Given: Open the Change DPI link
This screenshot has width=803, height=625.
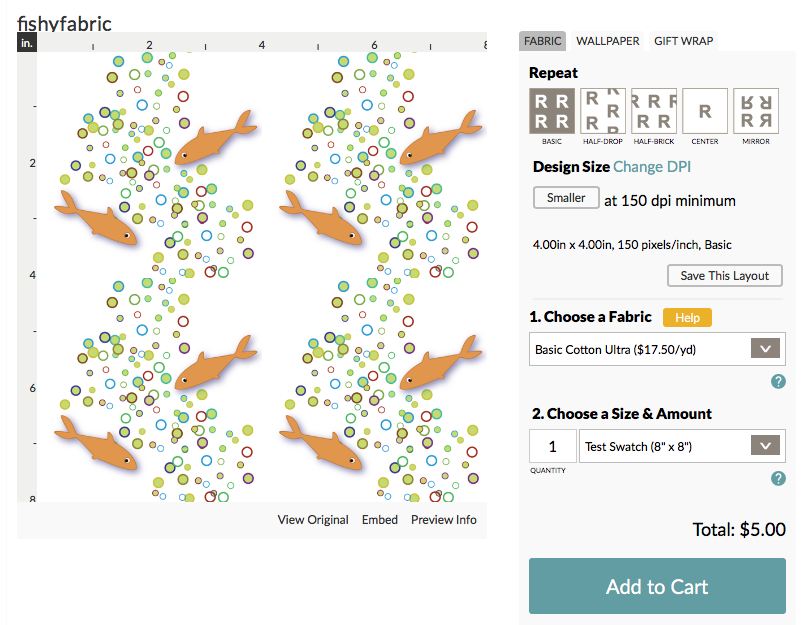Looking at the screenshot, I should [651, 167].
